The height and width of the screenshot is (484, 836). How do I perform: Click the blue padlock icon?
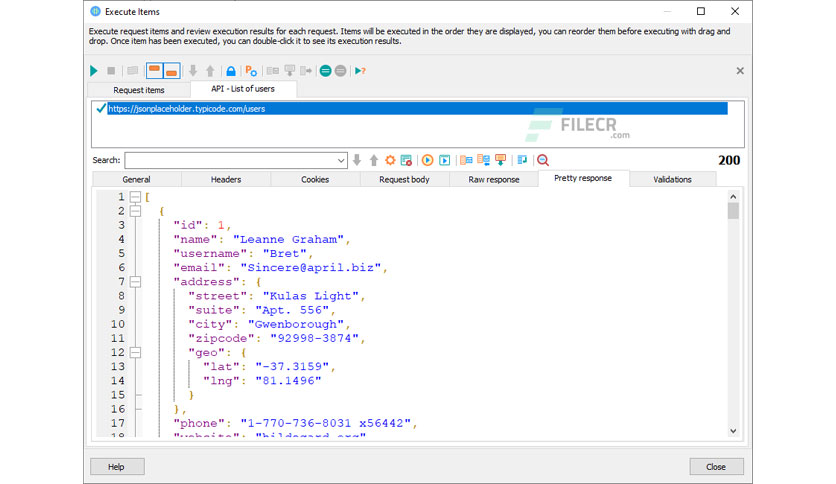[231, 70]
